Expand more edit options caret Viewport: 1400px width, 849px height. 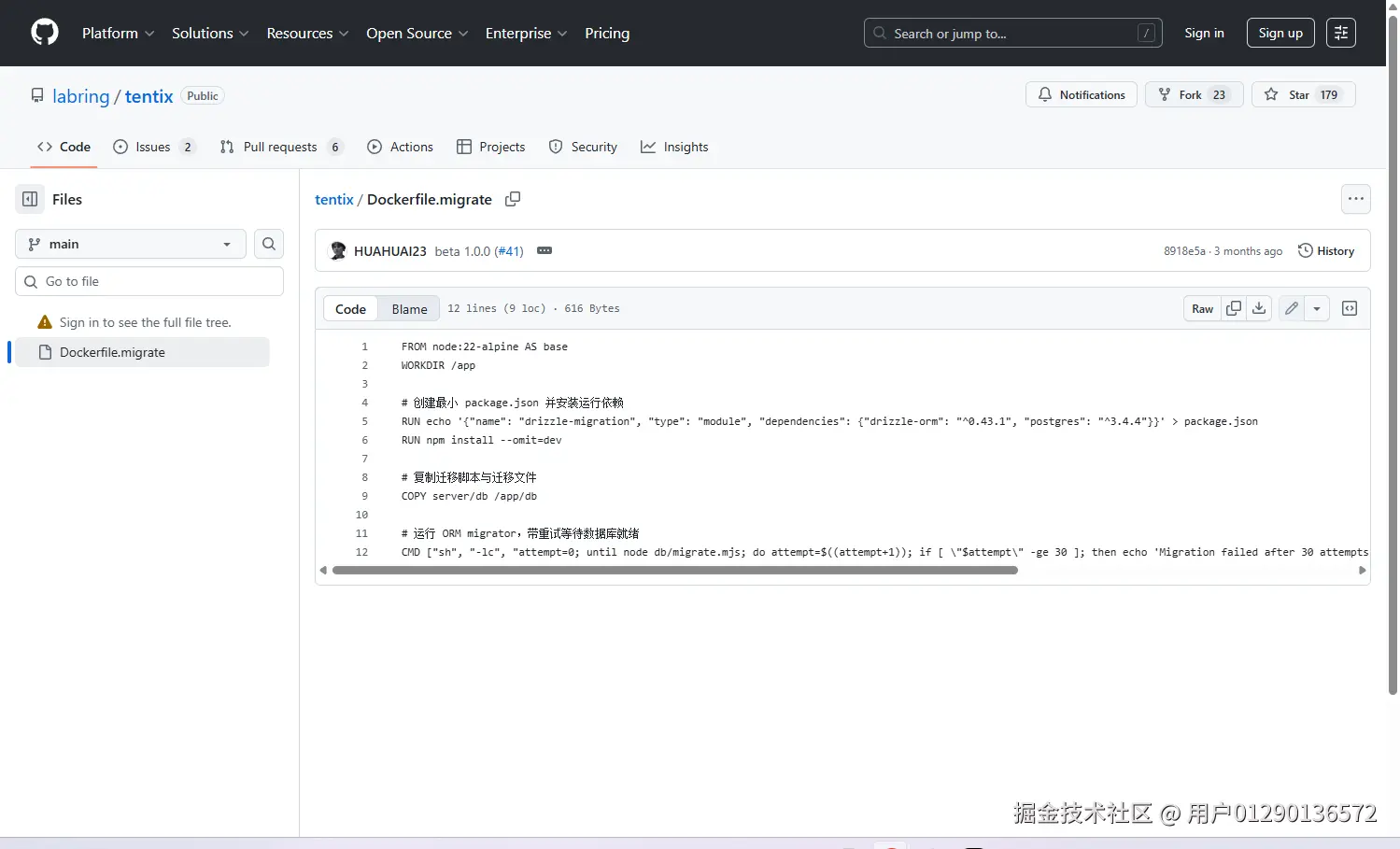pyautogui.click(x=1317, y=308)
